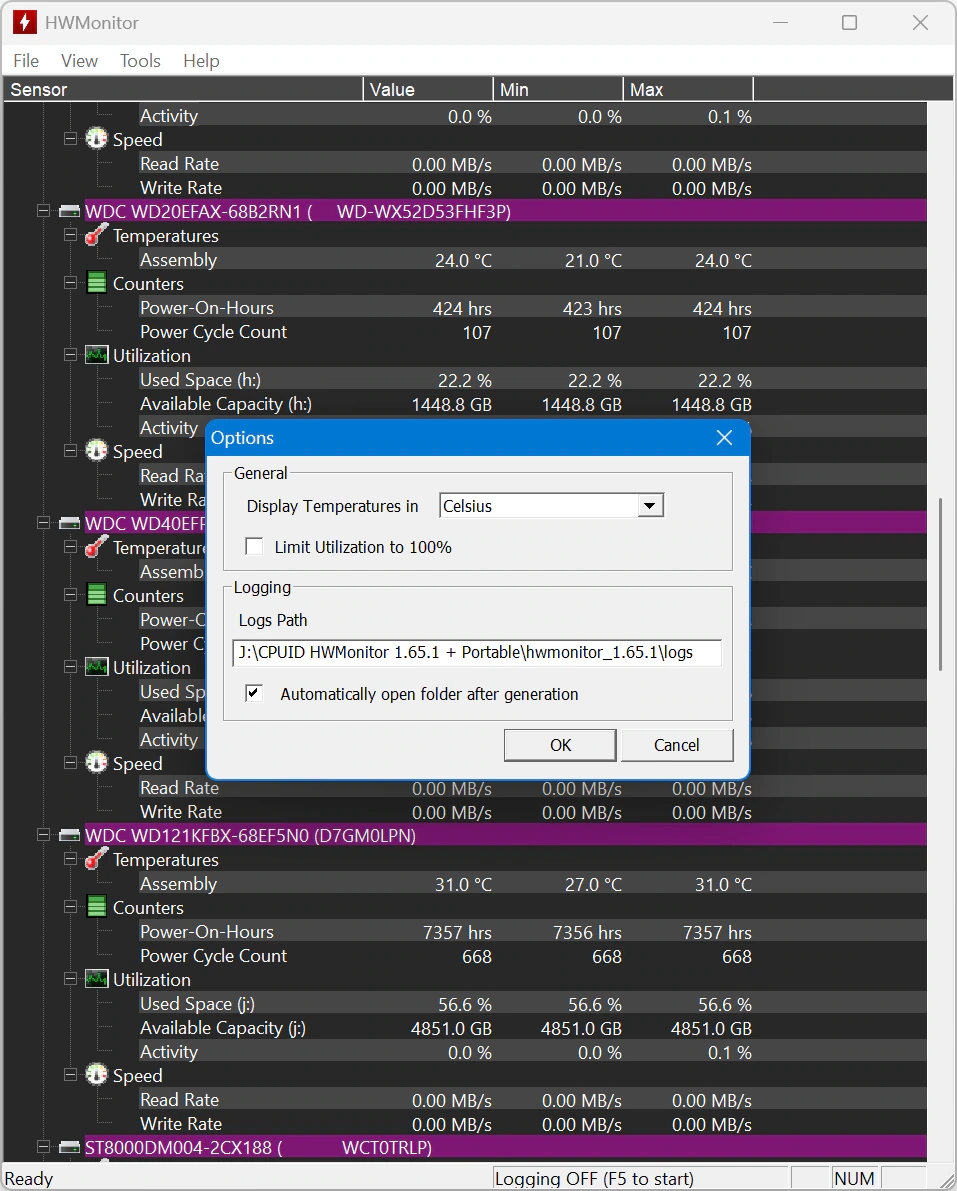Click the Sensor column header
The image size is (957, 1191).
click(x=183, y=90)
